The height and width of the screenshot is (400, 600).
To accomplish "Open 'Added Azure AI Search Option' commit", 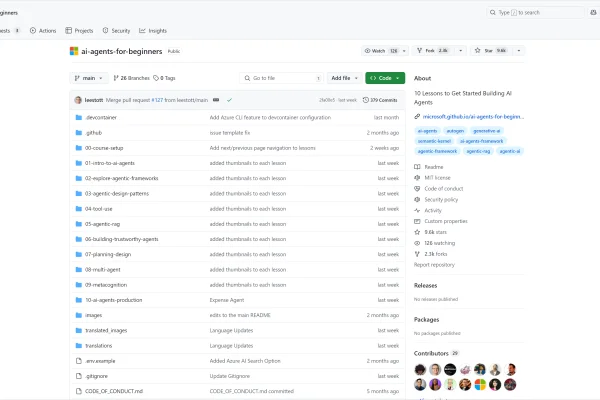I will (245, 361).
